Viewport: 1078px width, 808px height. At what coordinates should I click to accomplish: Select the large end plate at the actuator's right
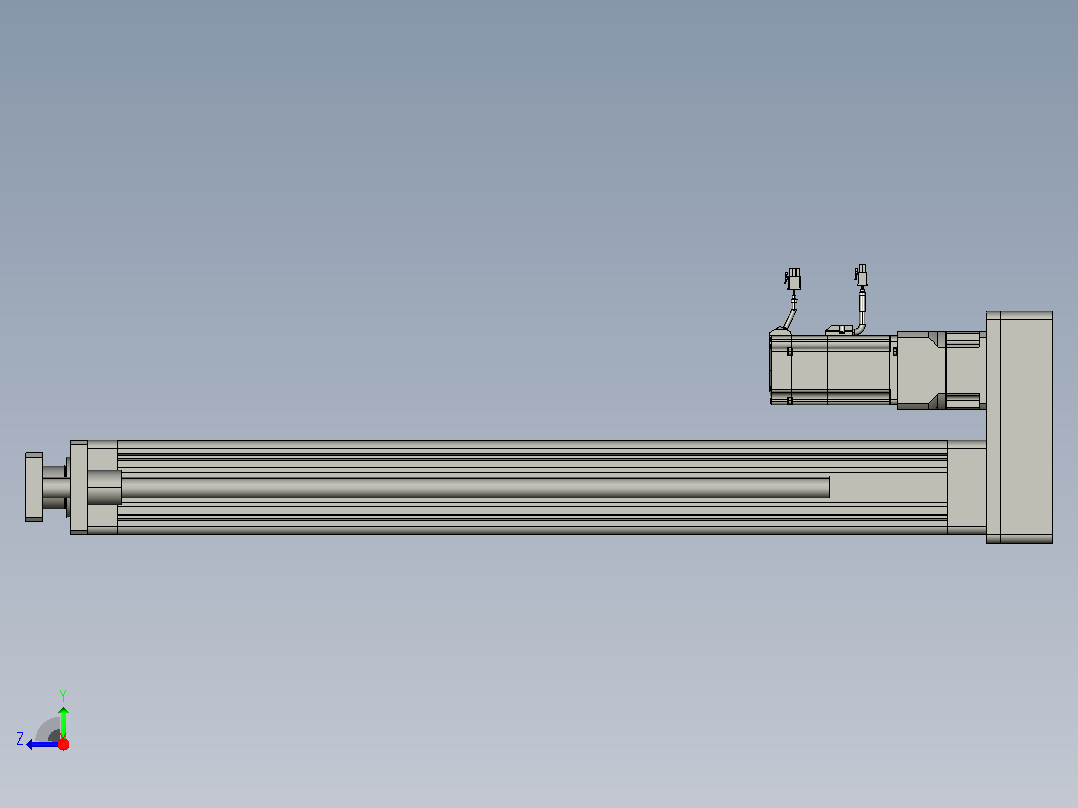1019,427
